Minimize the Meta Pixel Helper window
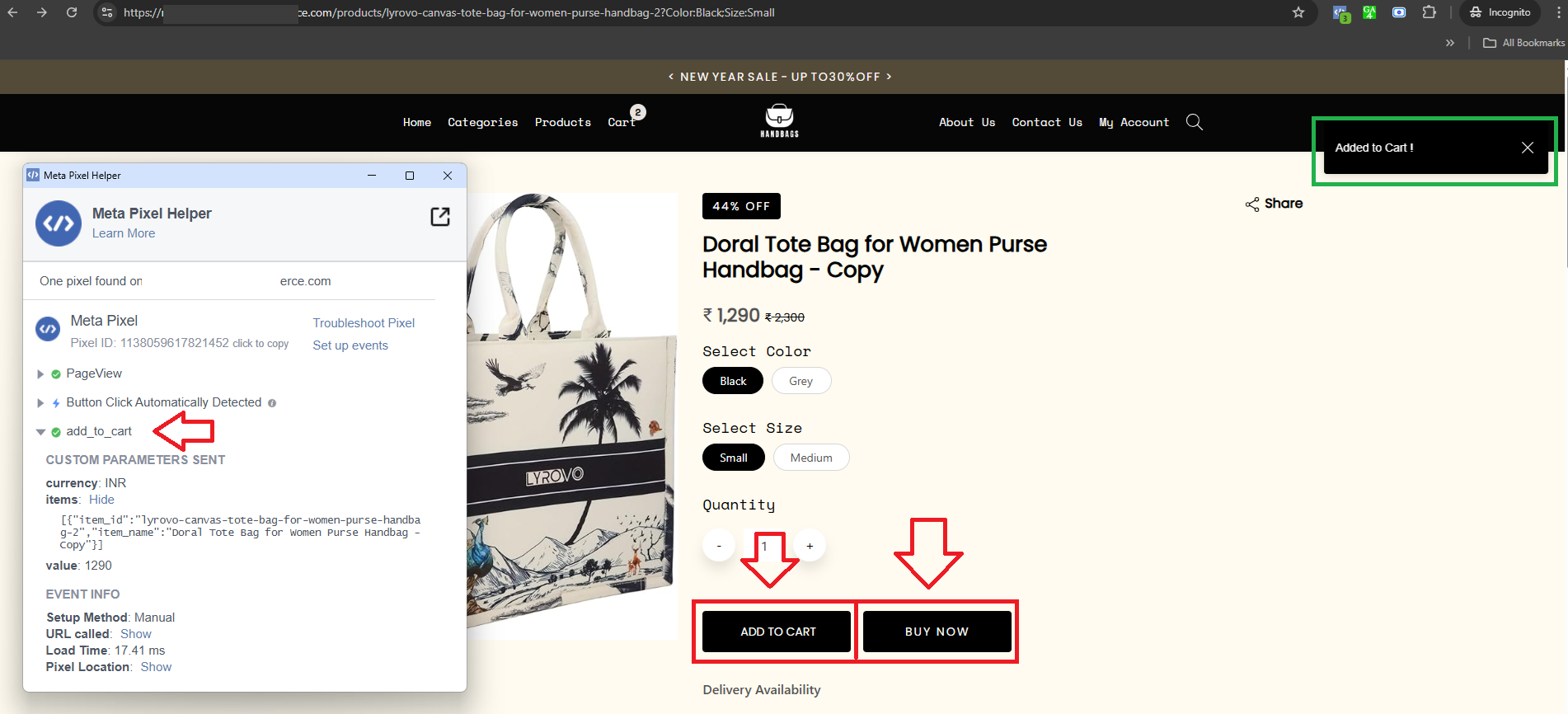Image resolution: width=1568 pixels, height=714 pixels. click(372, 176)
